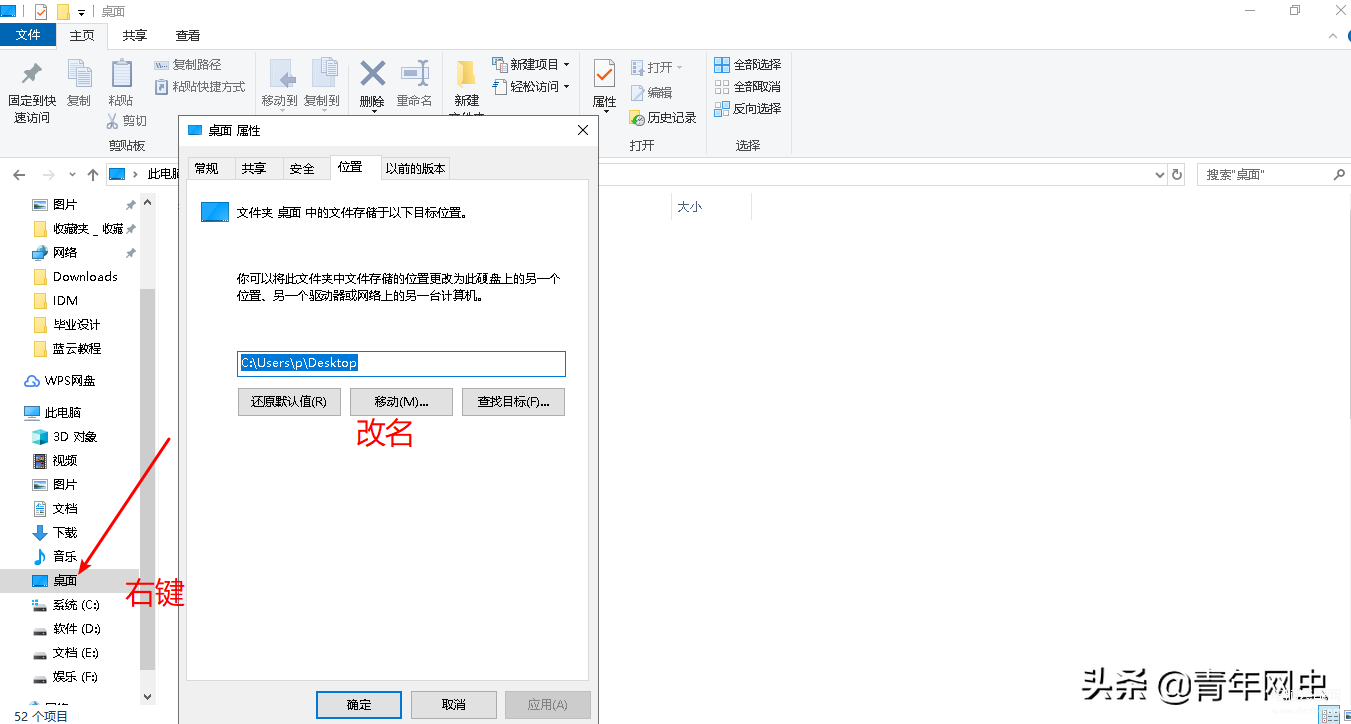The image size is (1351, 724).
Task: Click 确定 button in dialog
Action: (359, 705)
